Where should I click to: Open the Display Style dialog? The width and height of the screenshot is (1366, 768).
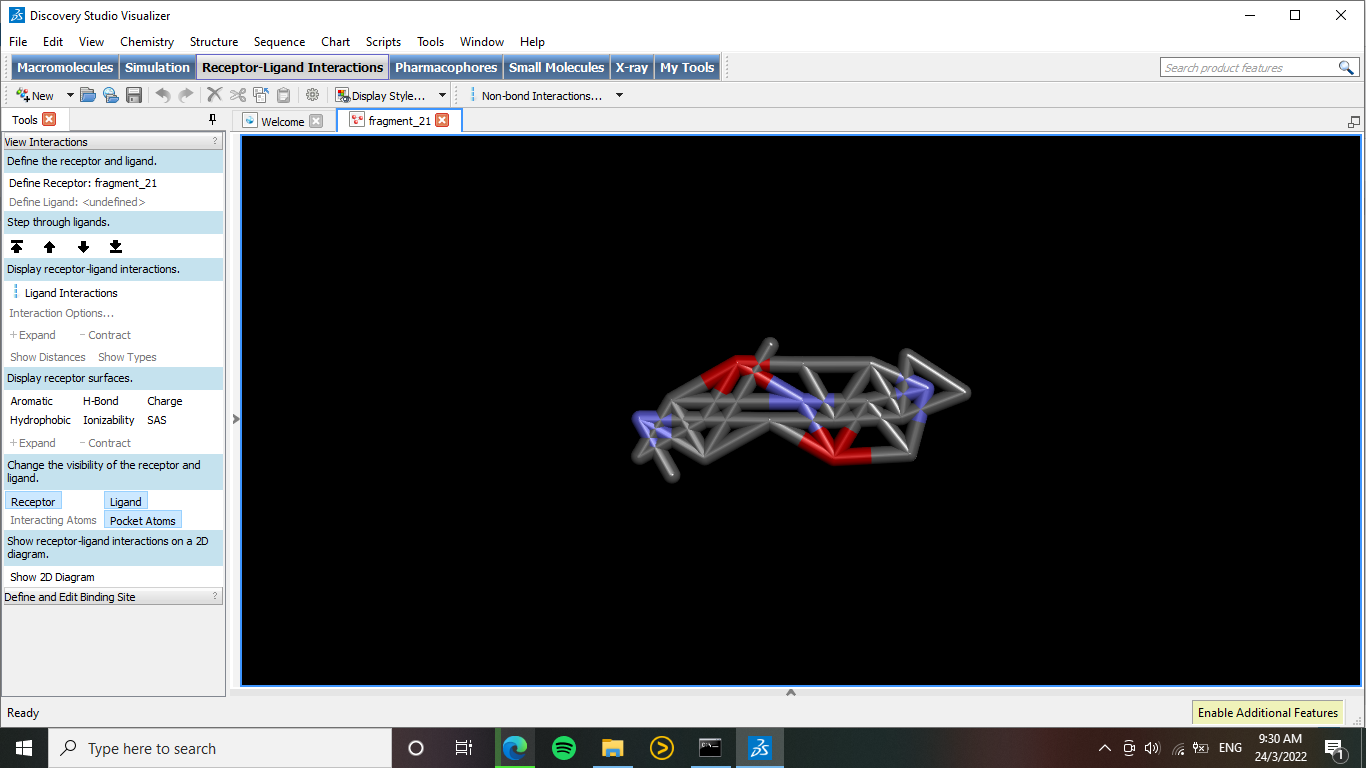pos(381,95)
